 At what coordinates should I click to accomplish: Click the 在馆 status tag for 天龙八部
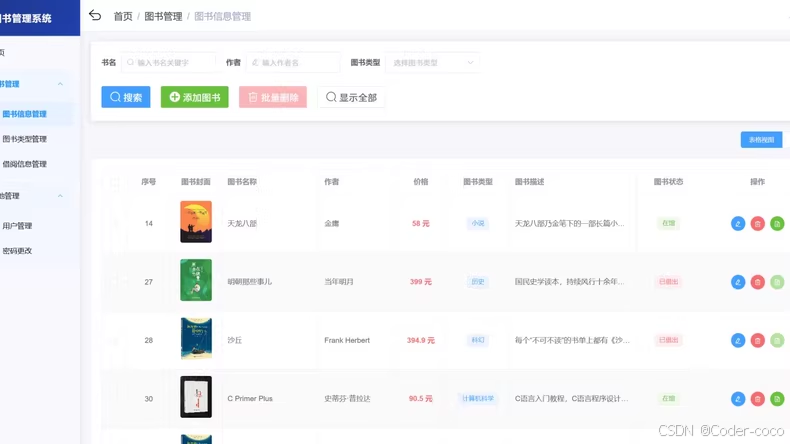tap(669, 223)
